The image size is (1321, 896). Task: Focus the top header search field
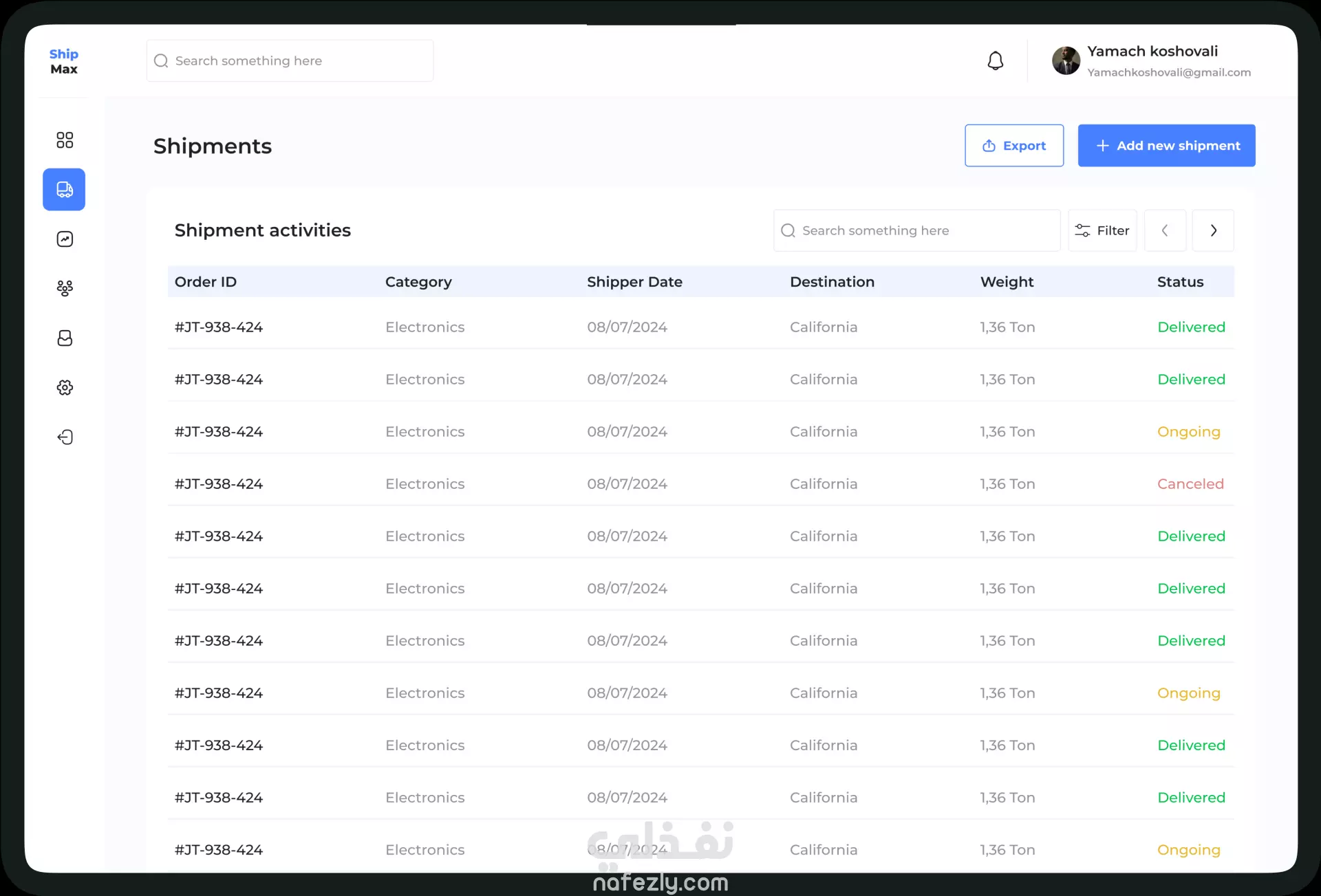pos(290,61)
